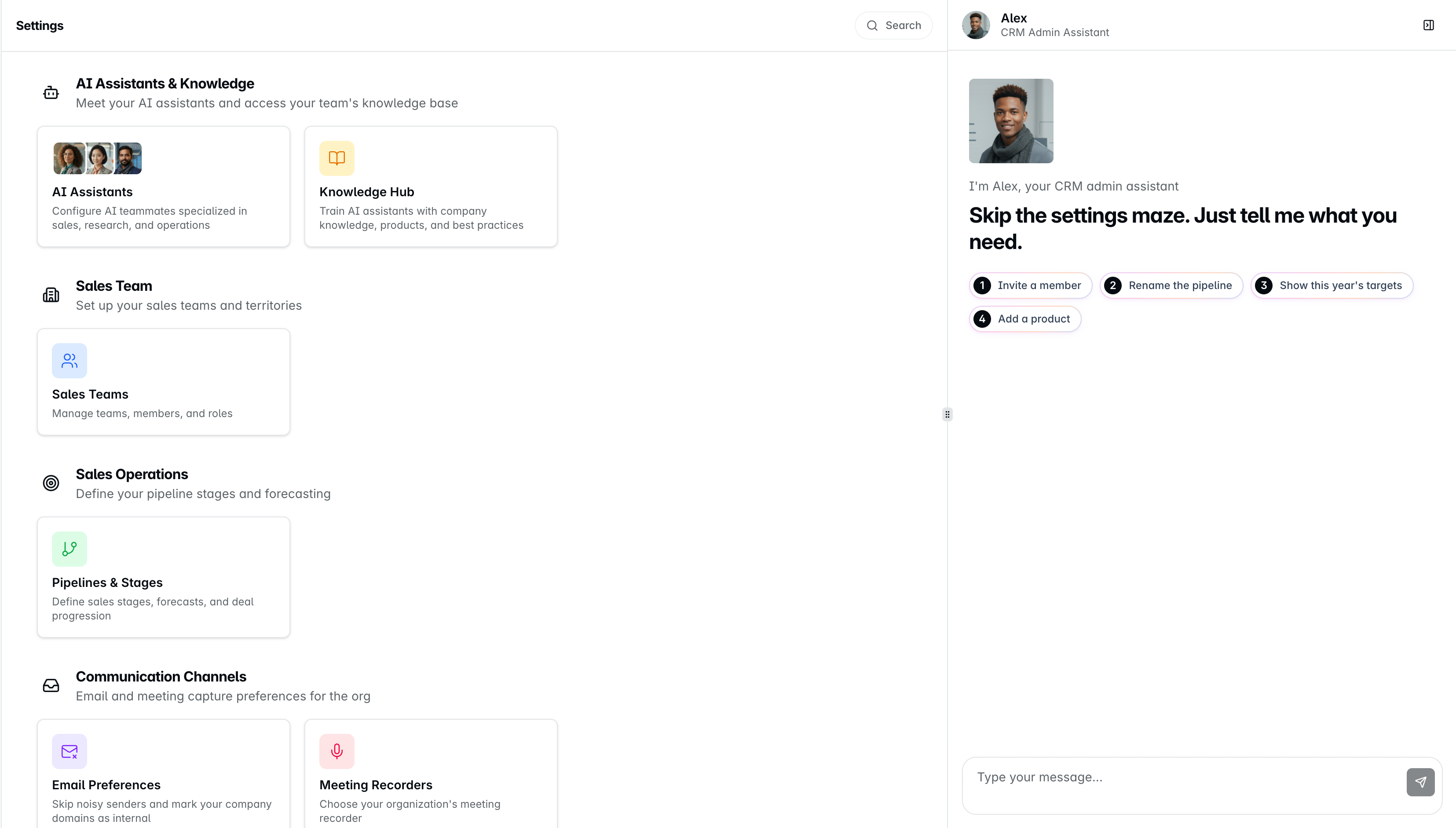Image resolution: width=1456 pixels, height=828 pixels.
Task: Open the Meeting Recorders card title
Action: (376, 785)
